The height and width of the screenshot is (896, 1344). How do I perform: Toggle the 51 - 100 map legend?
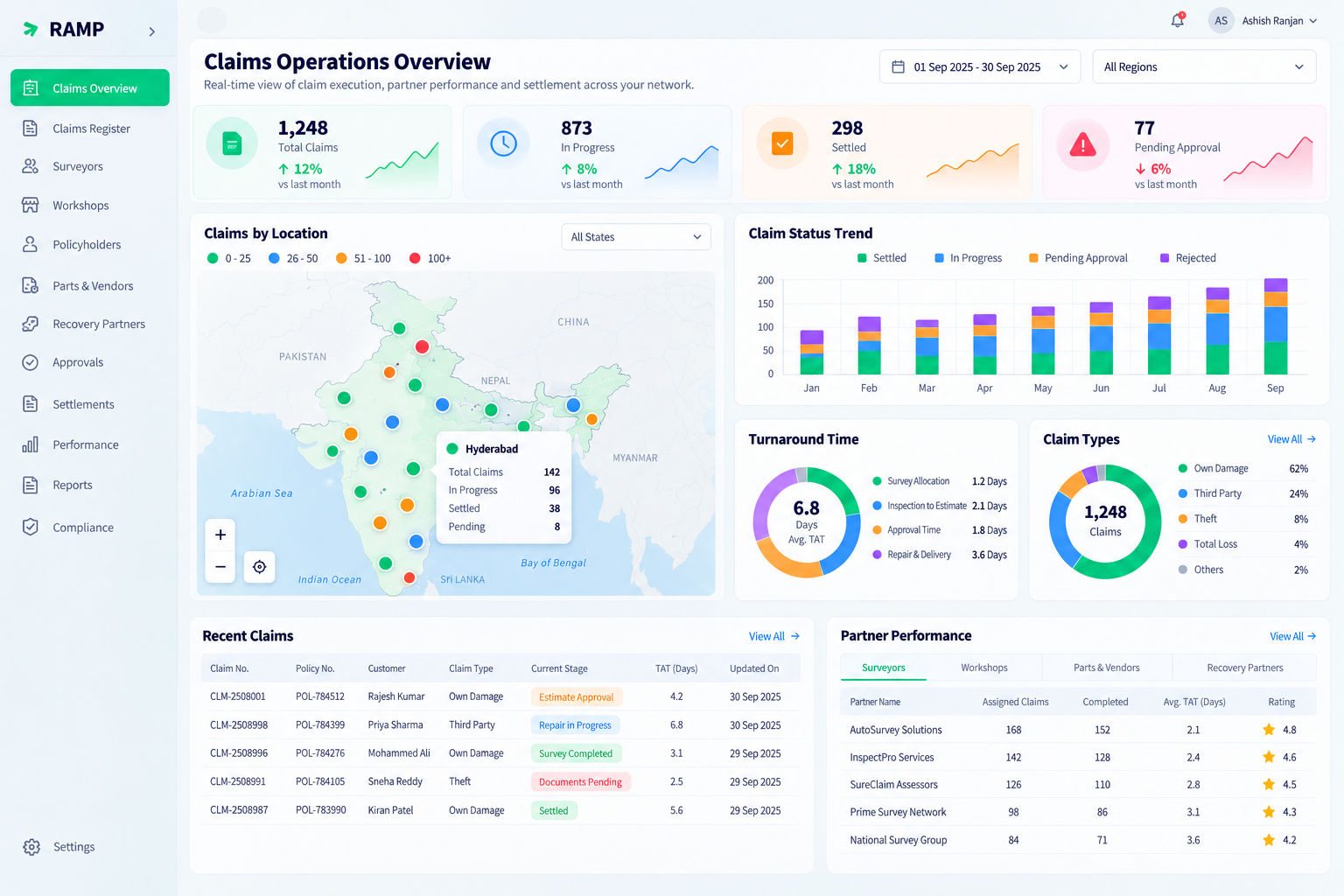[x=363, y=258]
